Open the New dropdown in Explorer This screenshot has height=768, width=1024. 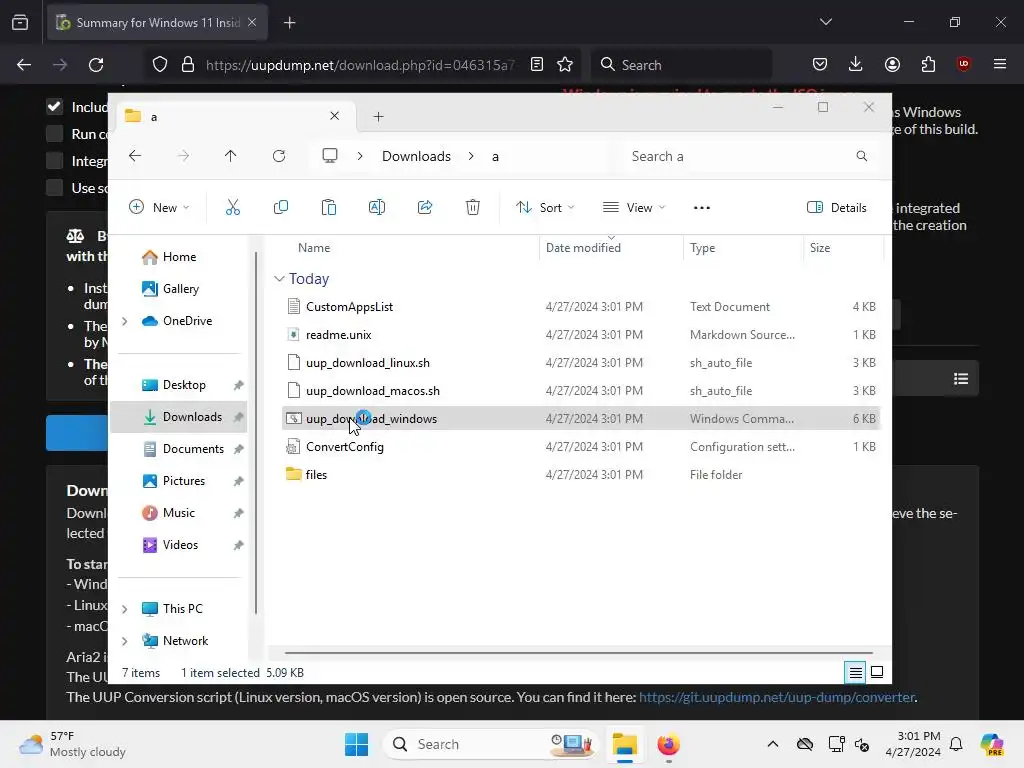159,208
